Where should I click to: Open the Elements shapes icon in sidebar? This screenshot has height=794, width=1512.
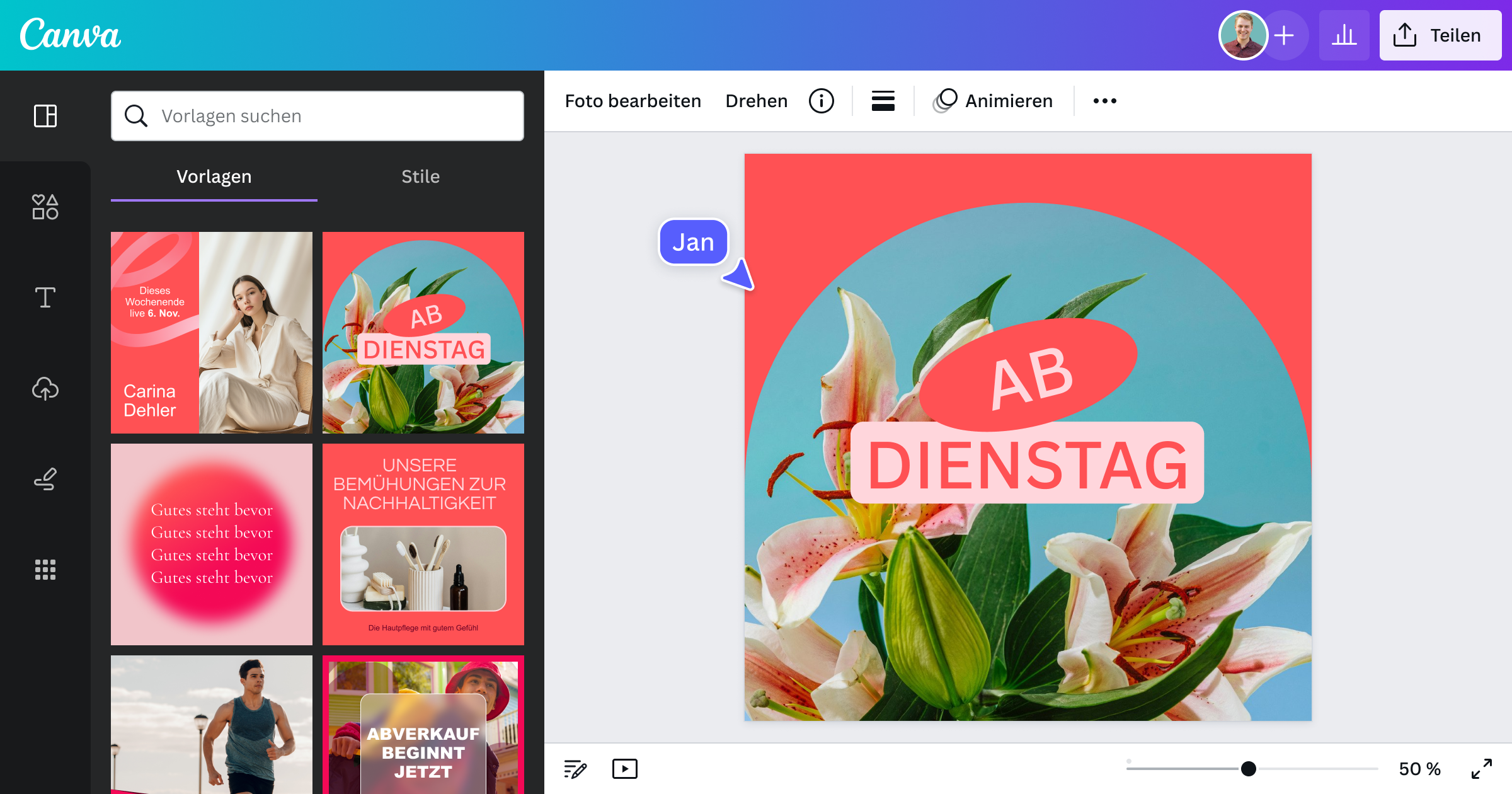[45, 207]
